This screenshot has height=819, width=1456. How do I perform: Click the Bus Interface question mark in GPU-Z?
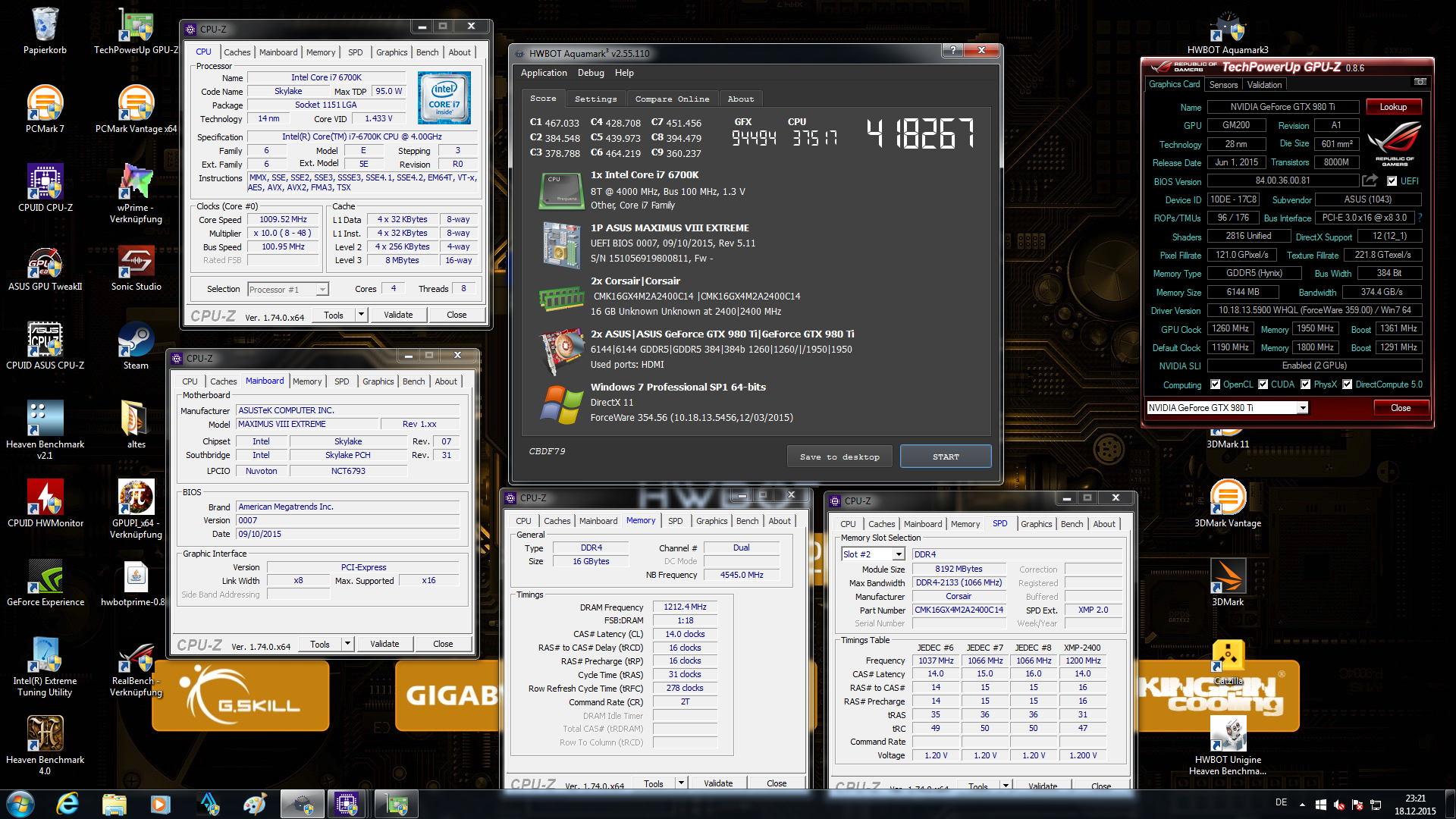1420,218
